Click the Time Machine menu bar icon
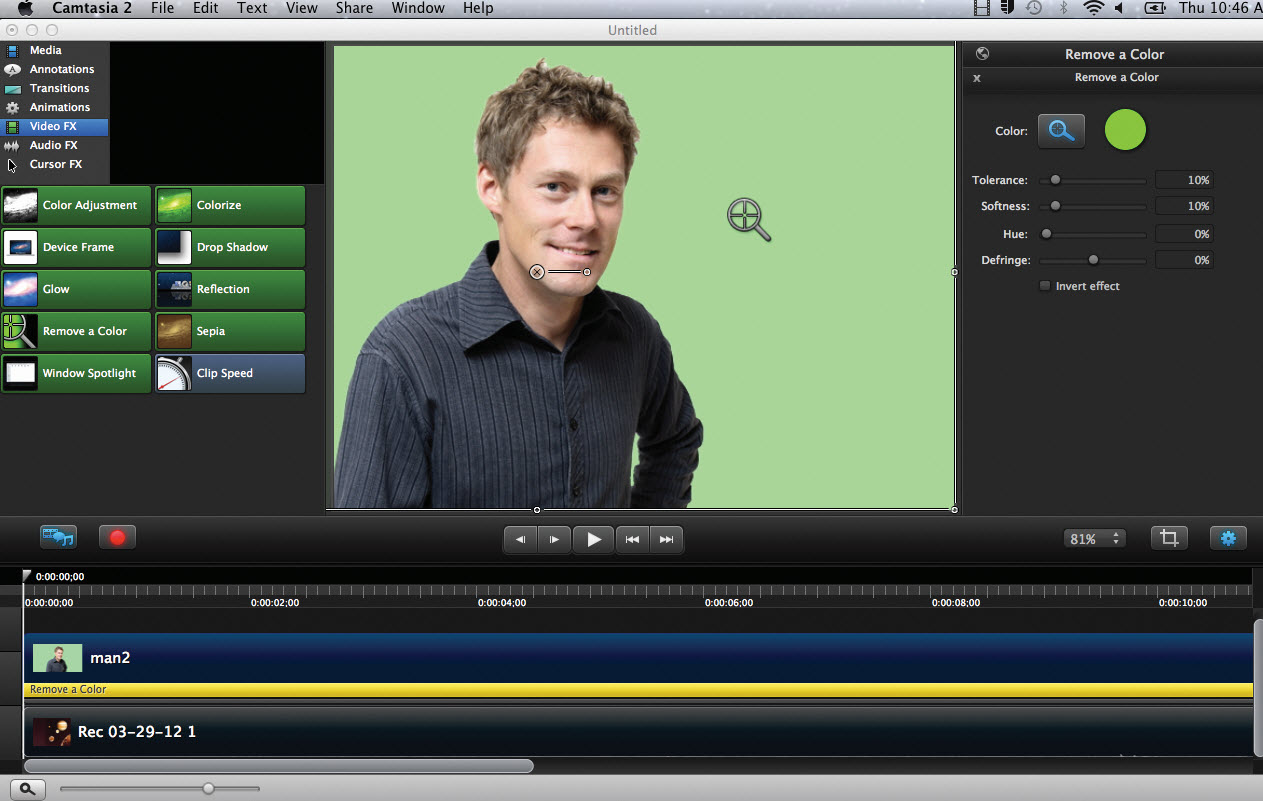This screenshot has width=1263, height=801. tap(1034, 8)
